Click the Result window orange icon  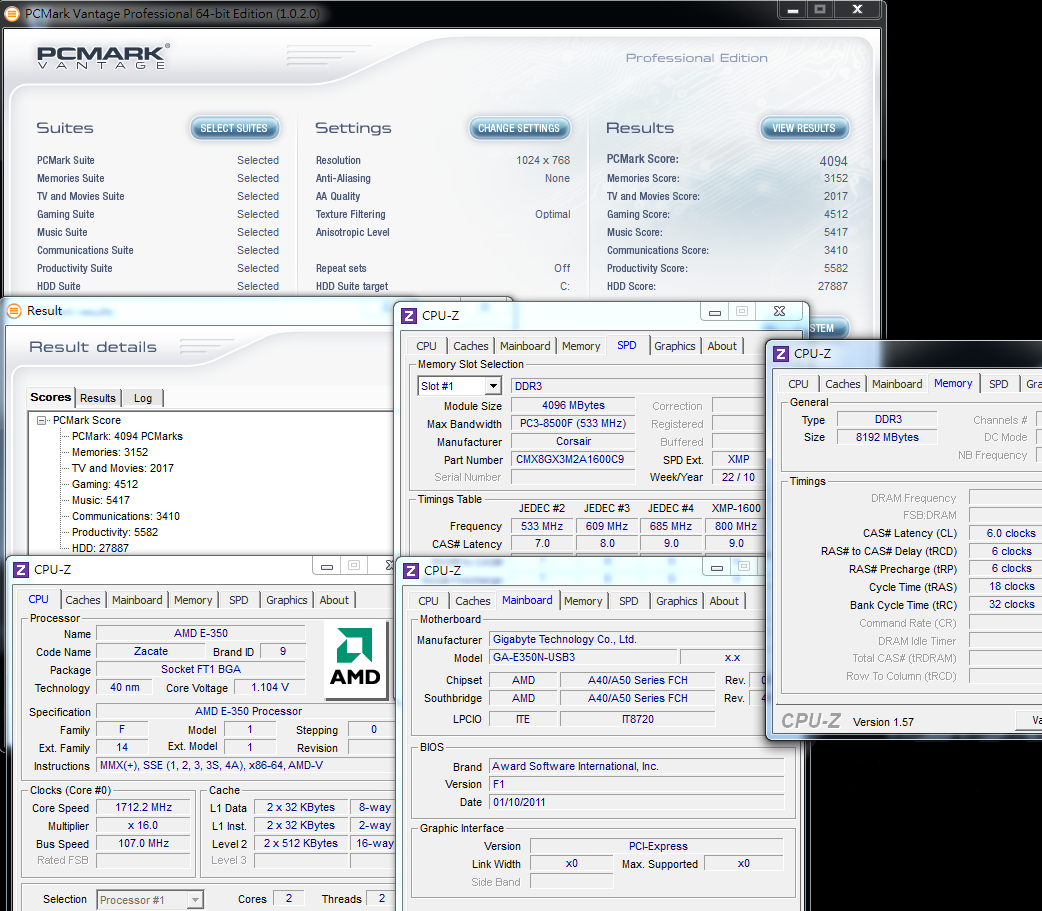(15, 310)
